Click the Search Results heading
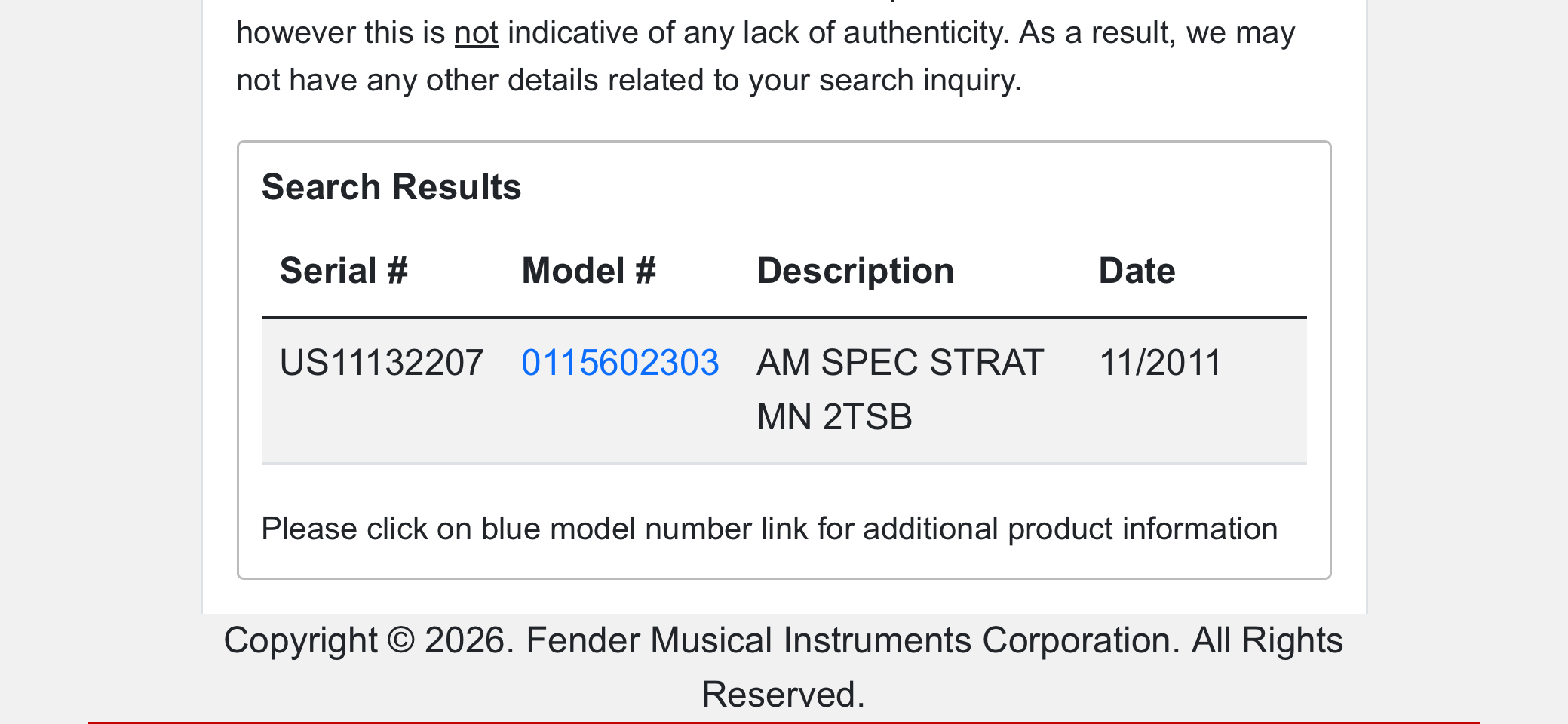 (391, 187)
